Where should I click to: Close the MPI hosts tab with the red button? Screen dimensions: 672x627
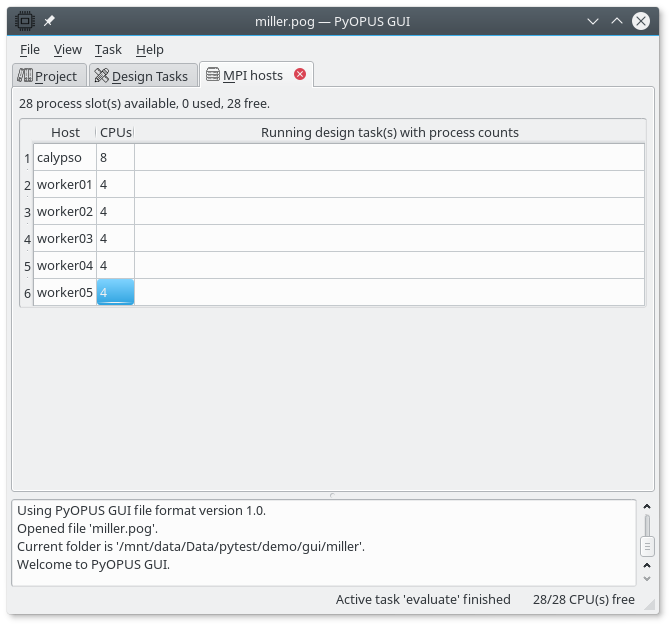point(300,75)
